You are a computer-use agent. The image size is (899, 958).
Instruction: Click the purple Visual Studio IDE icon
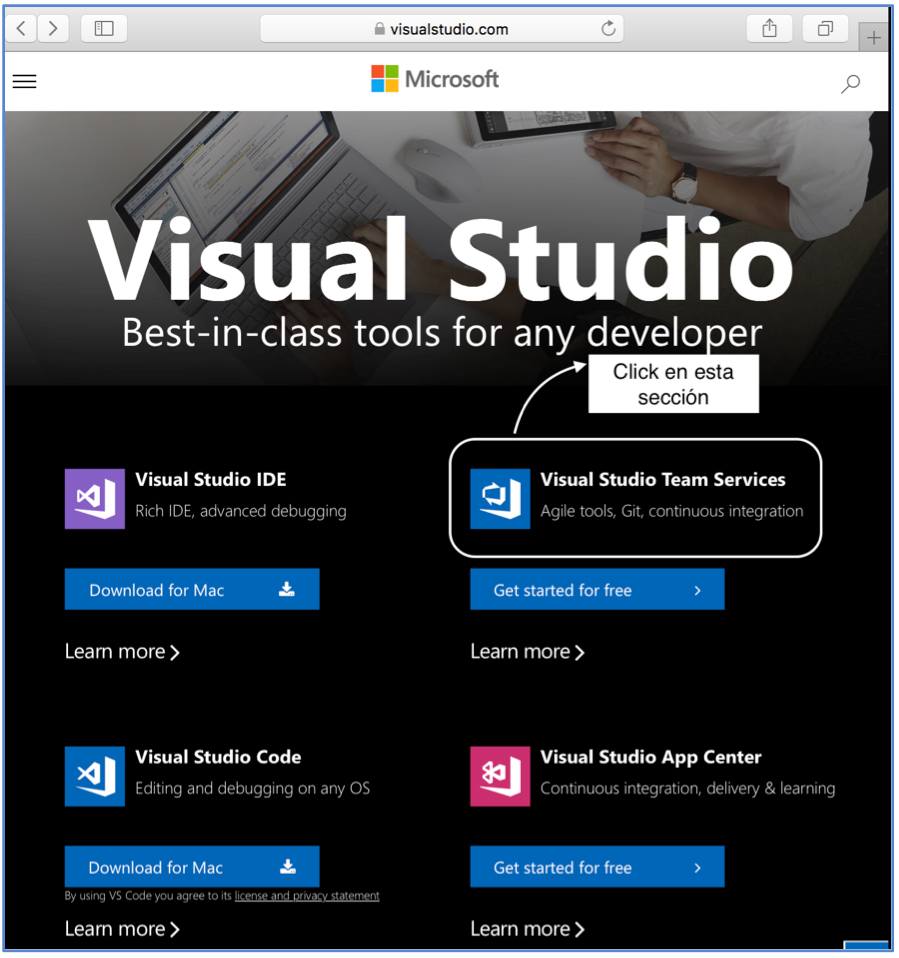coord(95,499)
